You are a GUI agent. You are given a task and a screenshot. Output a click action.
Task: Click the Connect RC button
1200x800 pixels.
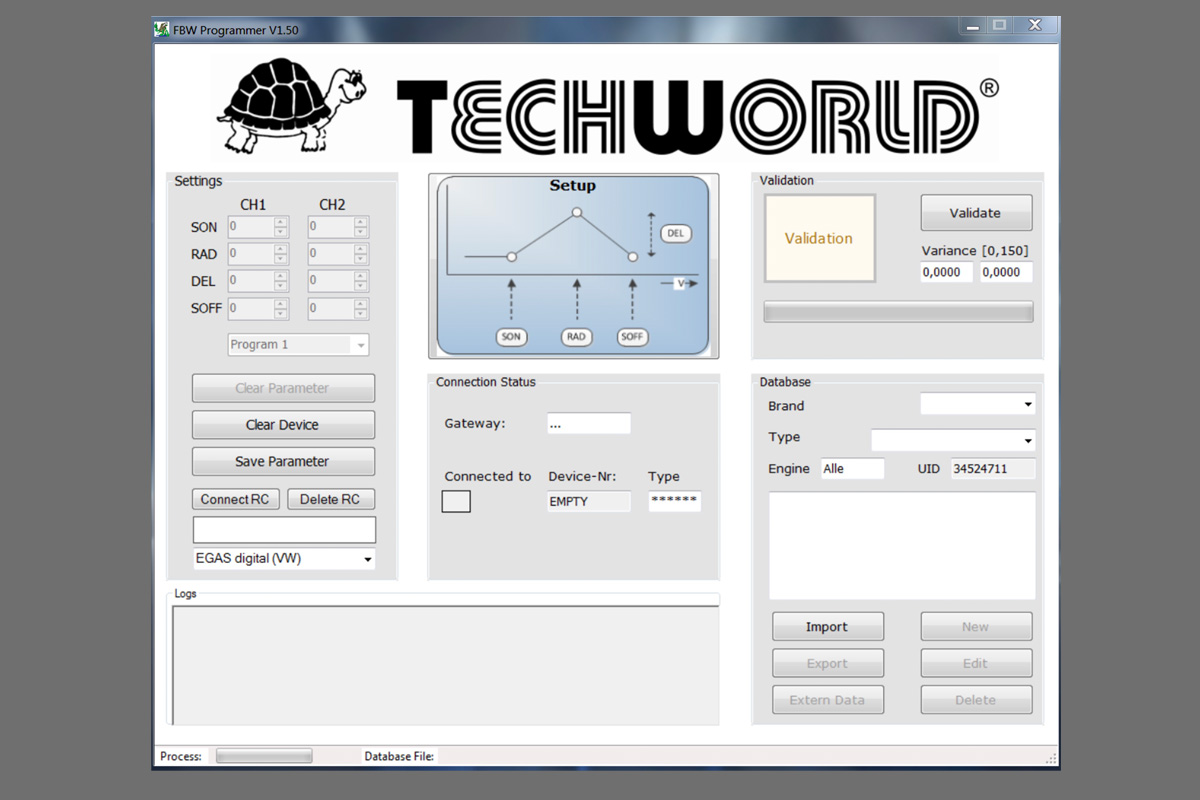pos(235,499)
